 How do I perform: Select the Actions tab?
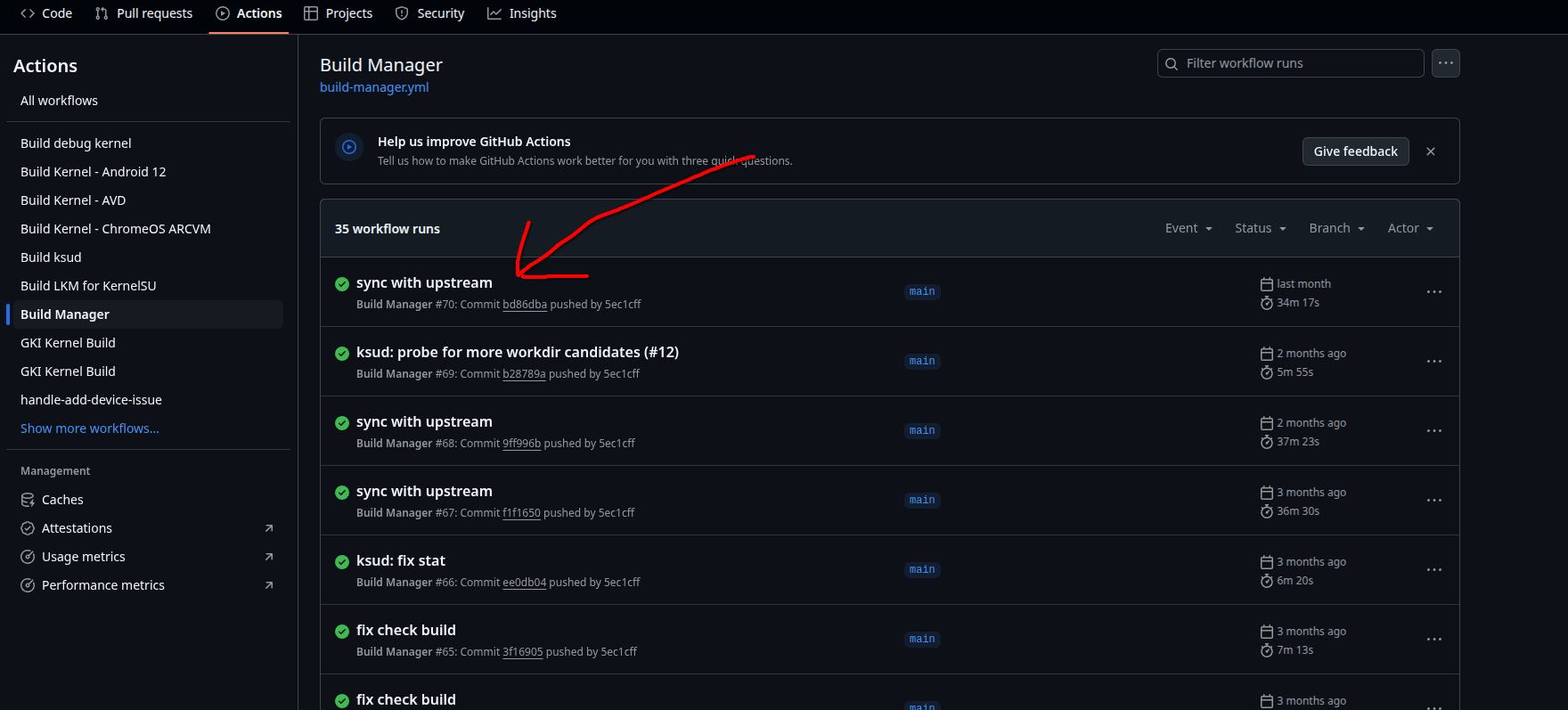(x=249, y=13)
